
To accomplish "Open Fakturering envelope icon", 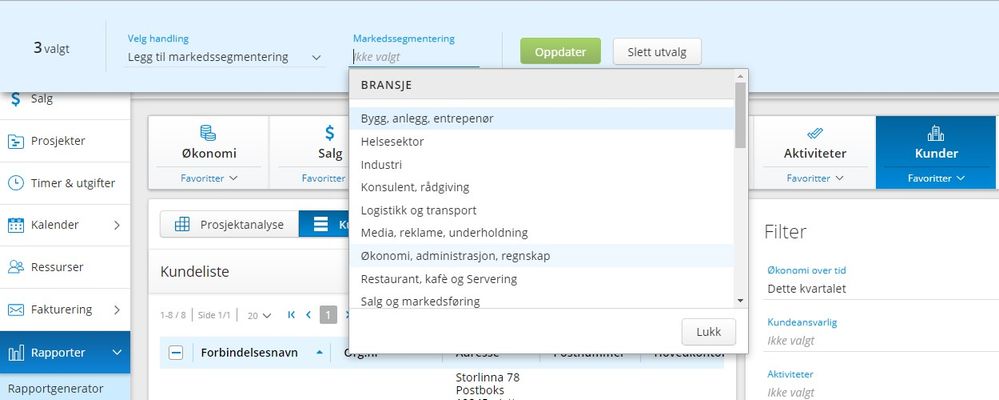I will (x=16, y=310).
